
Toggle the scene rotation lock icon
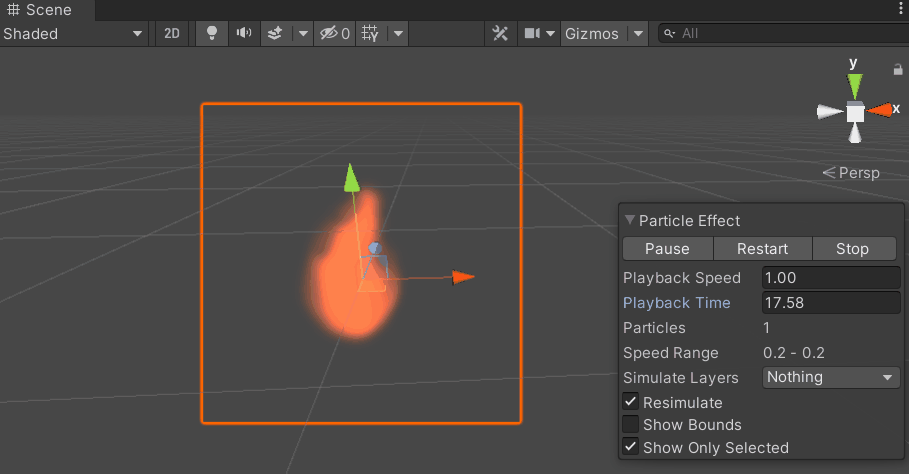[898, 70]
